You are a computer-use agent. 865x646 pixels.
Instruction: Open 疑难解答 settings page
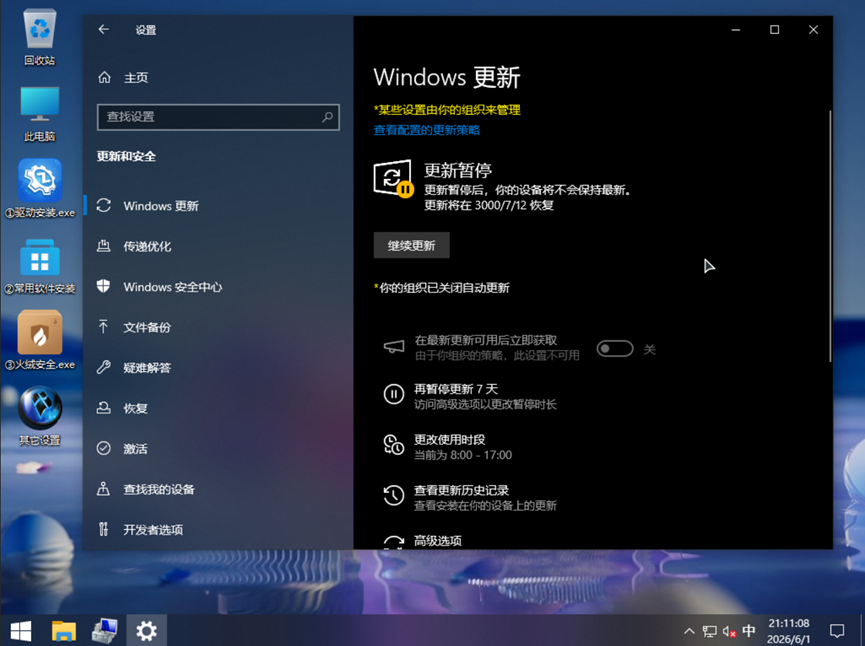pyautogui.click(x=218, y=367)
